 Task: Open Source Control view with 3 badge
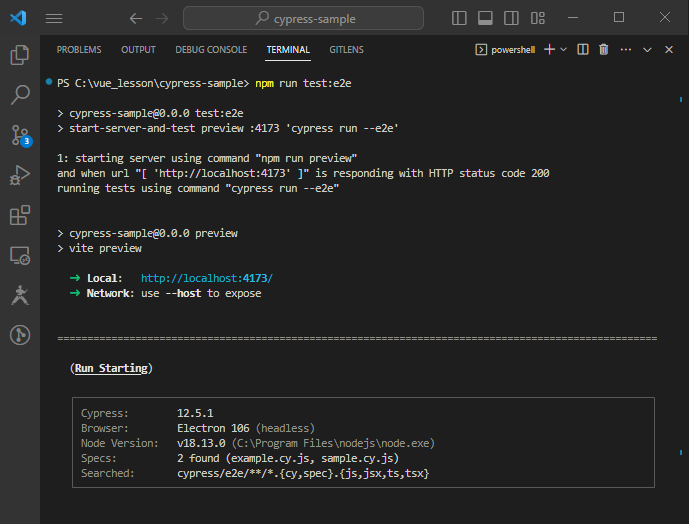(x=20, y=135)
